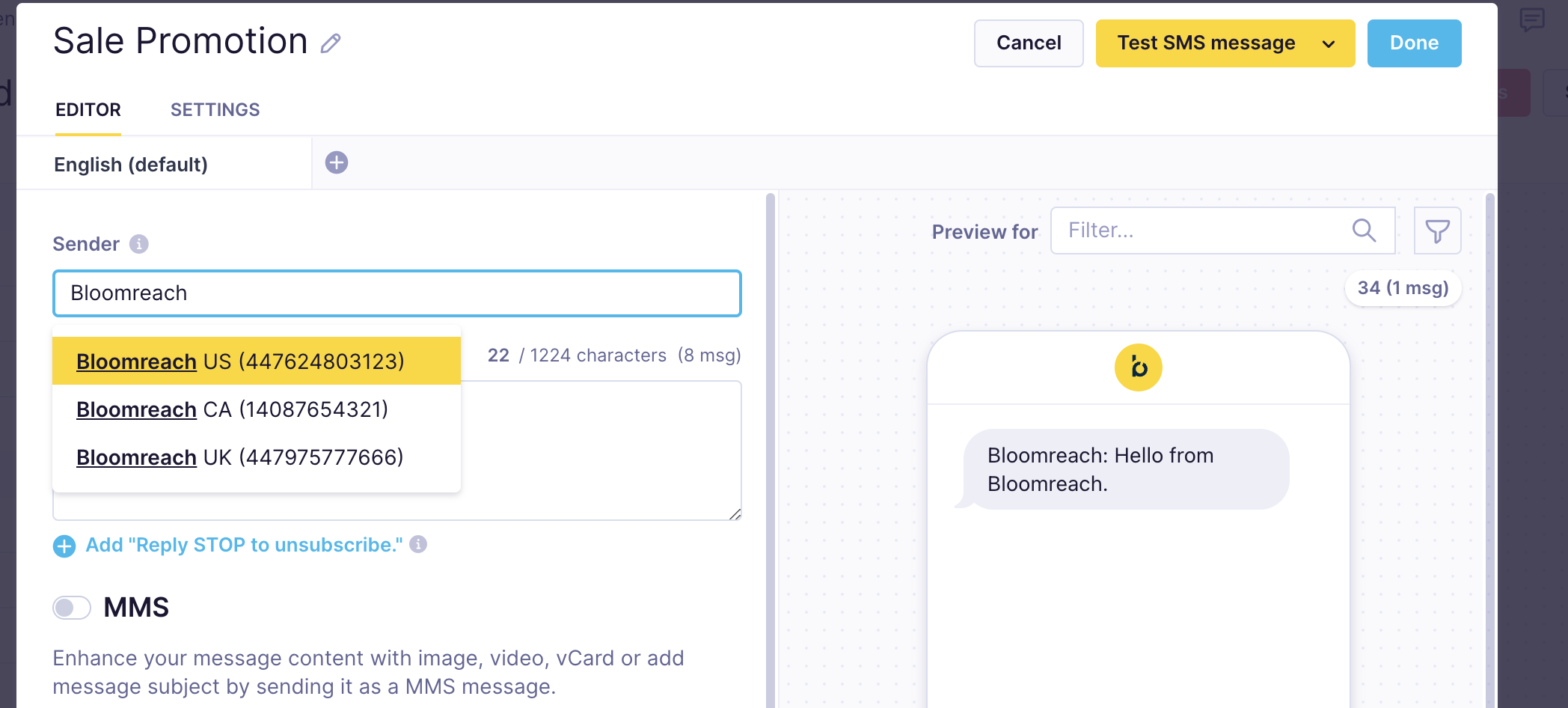Show Sender info tooltip icon
1568x708 pixels.
coord(139,244)
